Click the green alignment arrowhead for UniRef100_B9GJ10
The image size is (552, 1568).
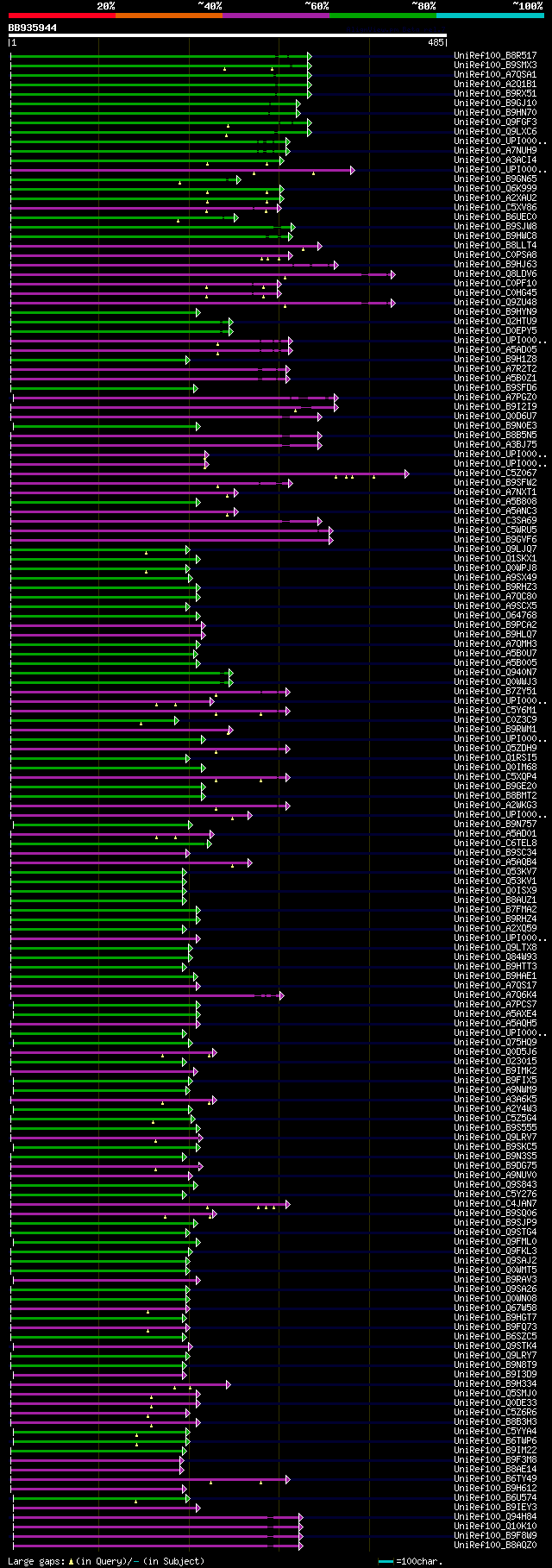298,103
